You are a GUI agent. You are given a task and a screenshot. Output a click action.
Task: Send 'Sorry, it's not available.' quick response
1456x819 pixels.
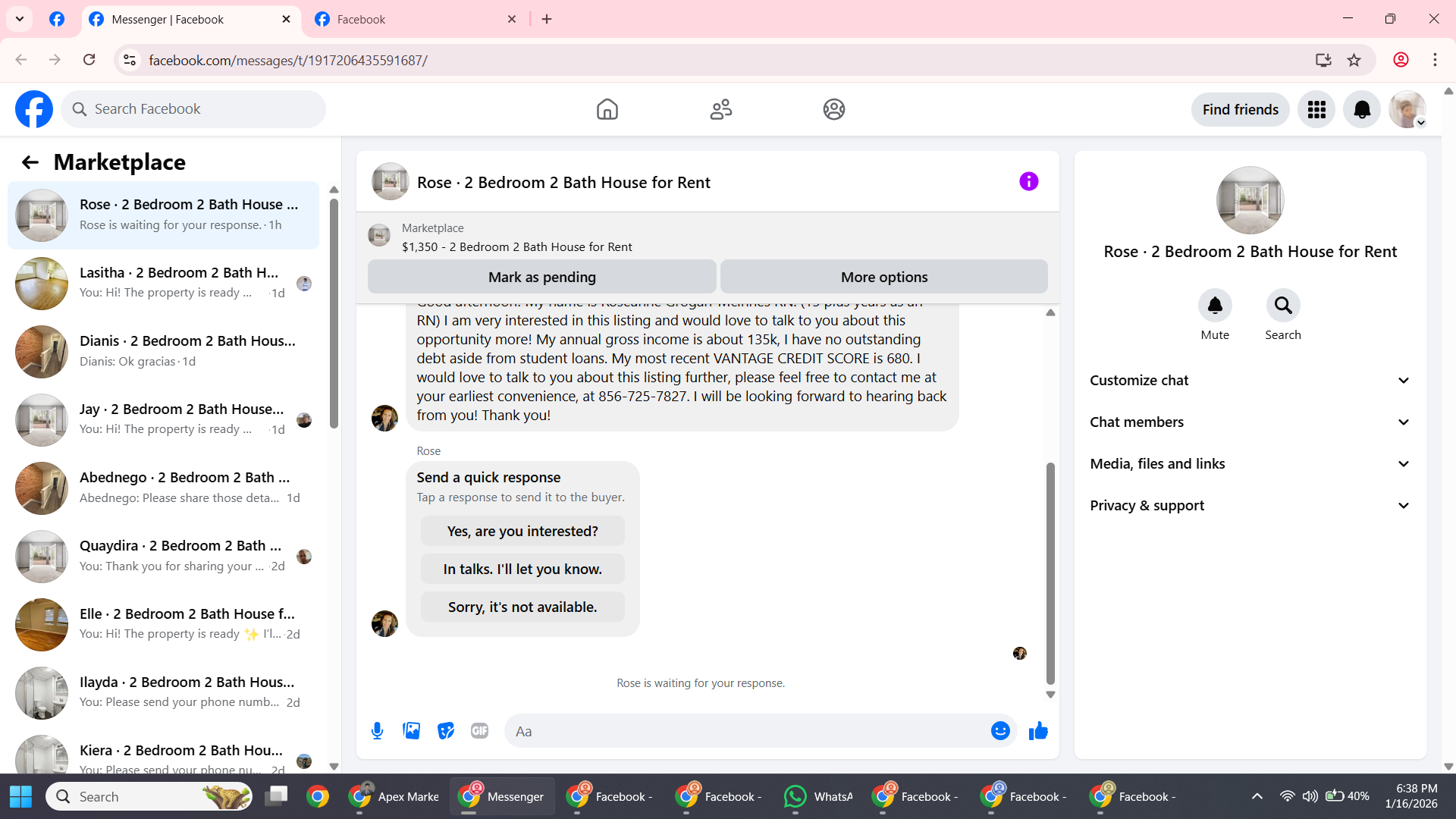[x=522, y=607]
